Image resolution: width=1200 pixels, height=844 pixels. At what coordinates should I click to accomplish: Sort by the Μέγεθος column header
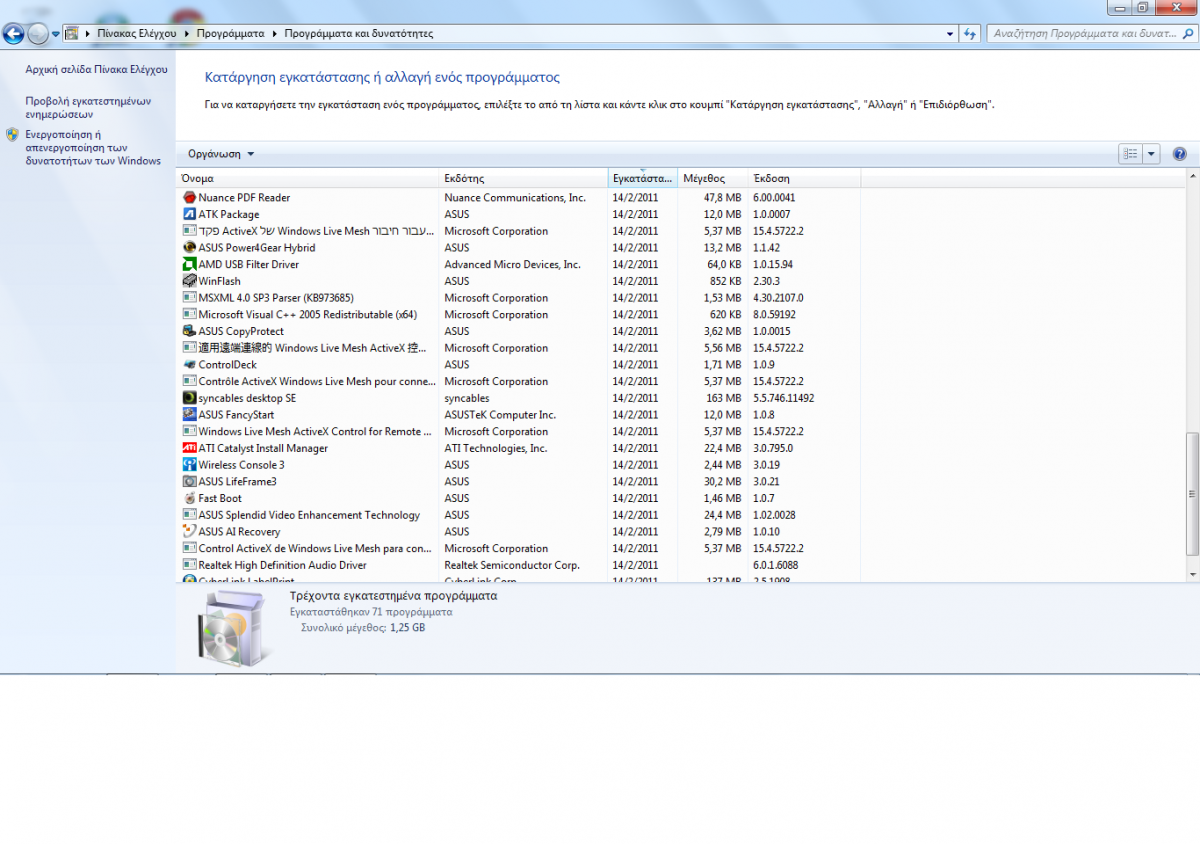[x=713, y=178]
